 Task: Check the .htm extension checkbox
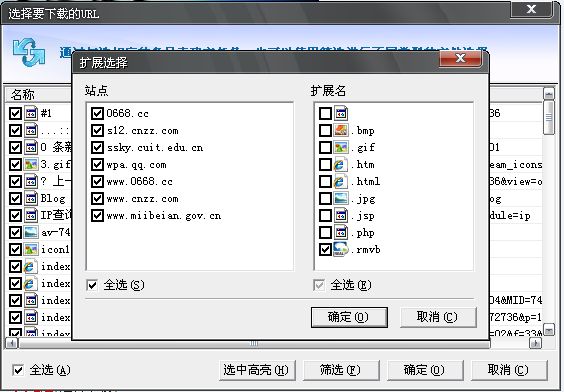coord(326,164)
